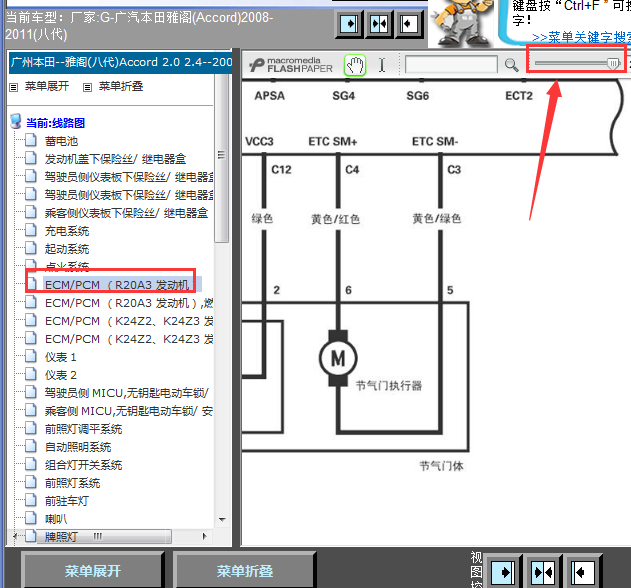
Task: Open the 仪表 2 diagram
Action: 60,375
